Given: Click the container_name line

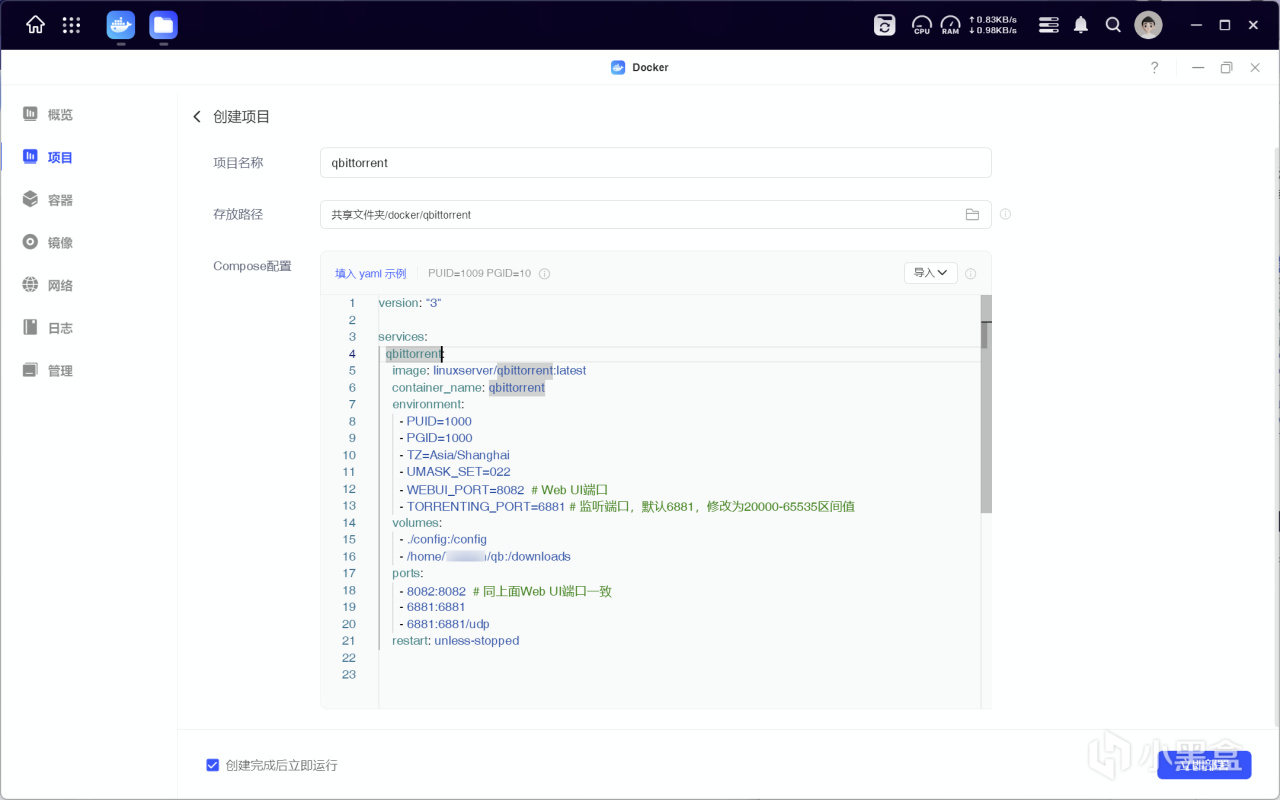Looking at the screenshot, I should tap(468, 387).
